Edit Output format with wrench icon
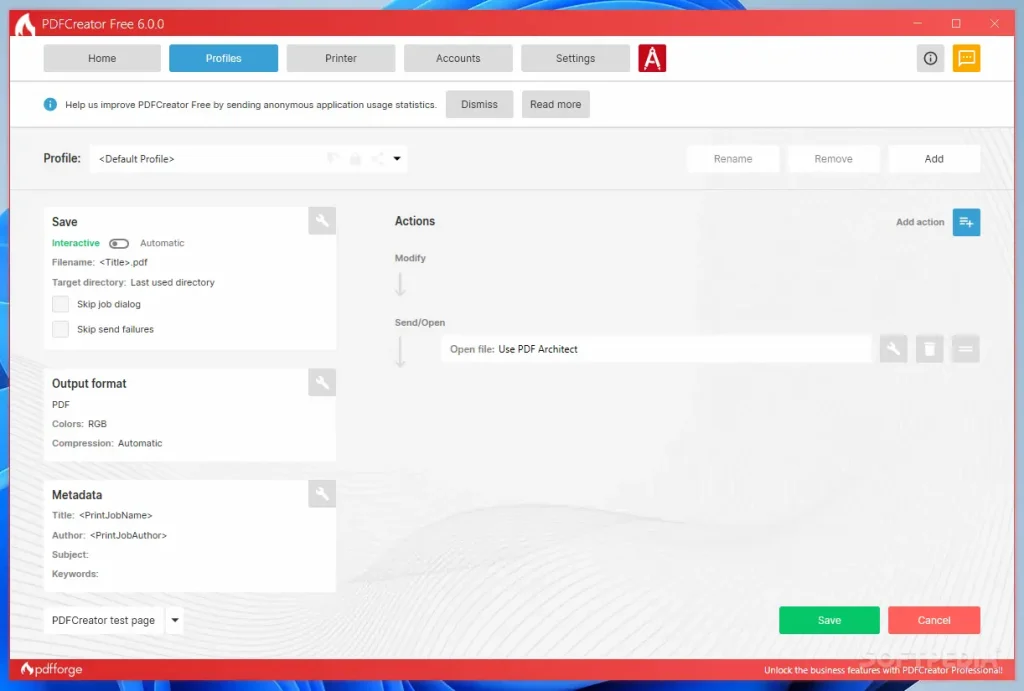This screenshot has width=1024, height=691. (x=322, y=382)
